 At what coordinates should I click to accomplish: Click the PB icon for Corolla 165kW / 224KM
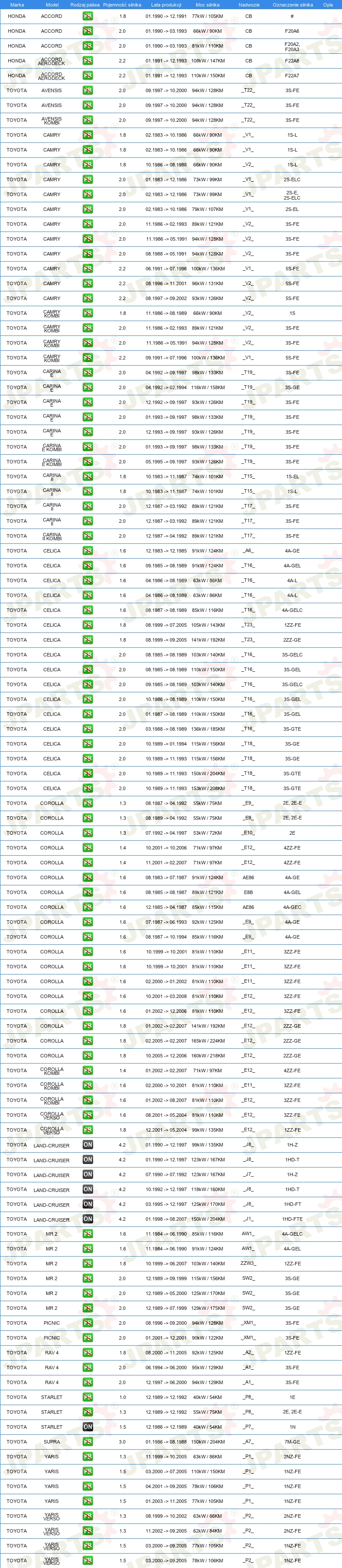coord(88,1041)
